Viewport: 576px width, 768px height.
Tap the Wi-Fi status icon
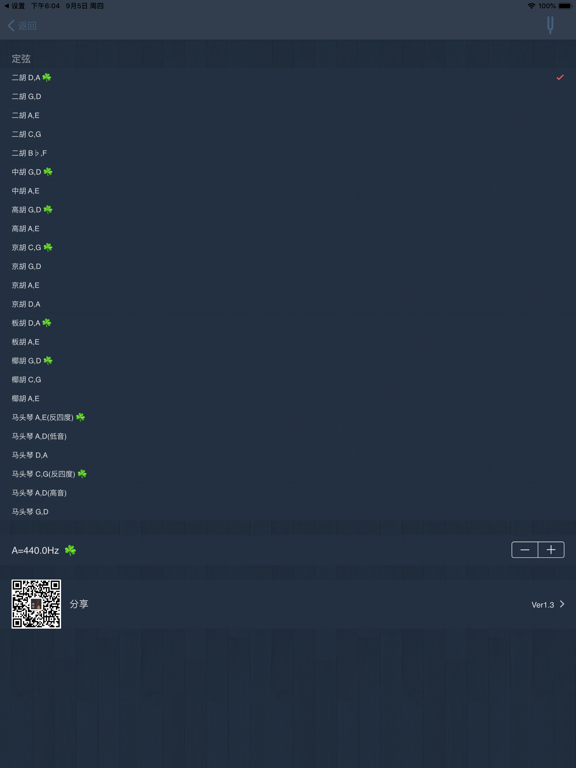(x=531, y=6)
